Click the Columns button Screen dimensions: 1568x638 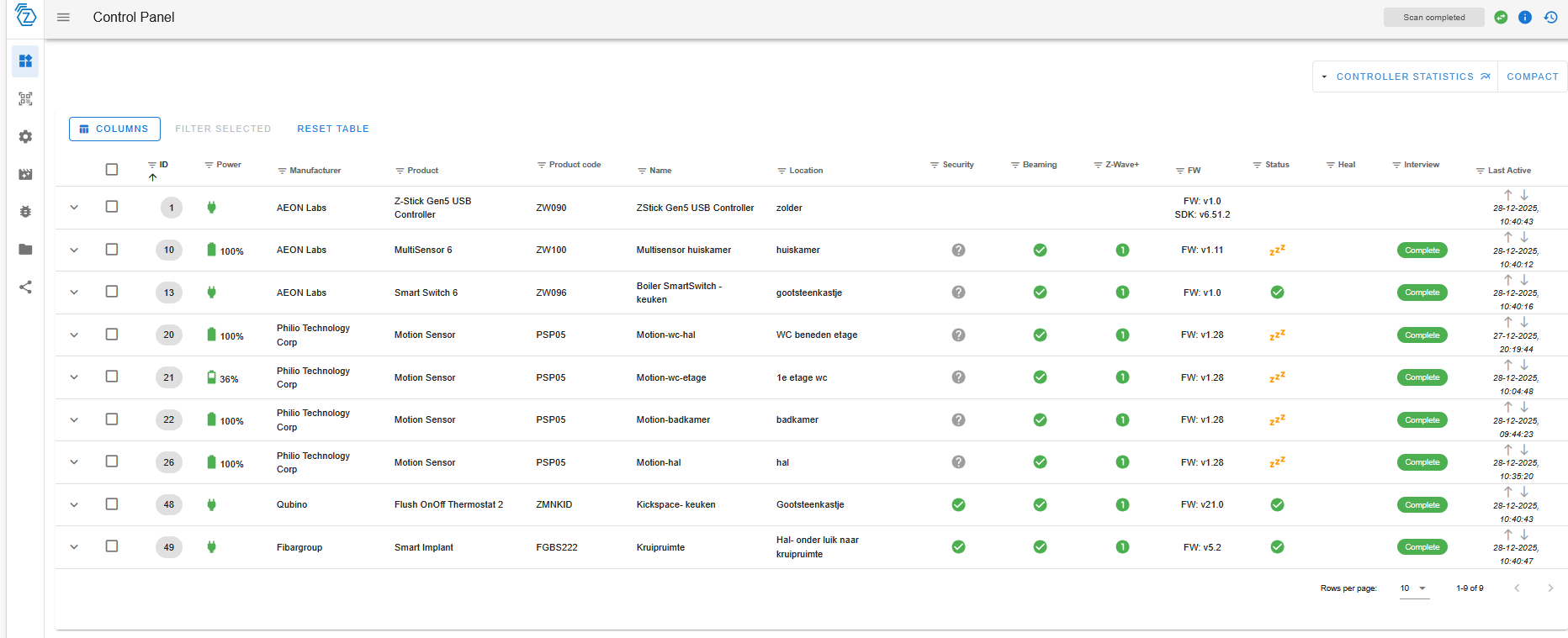[x=114, y=129]
